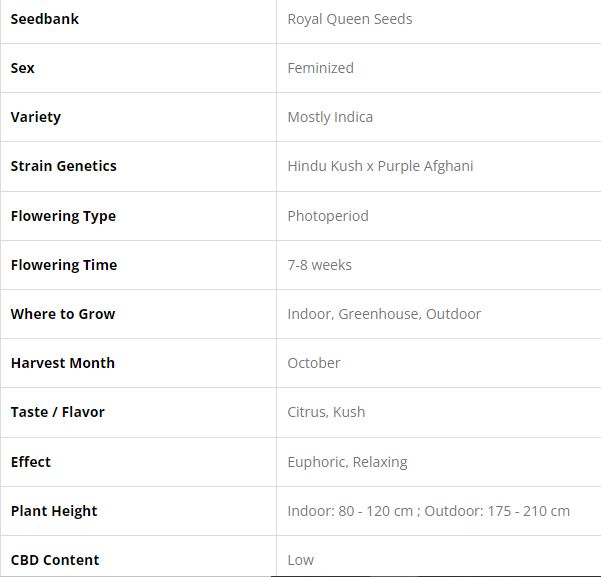Select Hindu Kush x Purple Afghani text
This screenshot has width=601, height=577.
(380, 166)
